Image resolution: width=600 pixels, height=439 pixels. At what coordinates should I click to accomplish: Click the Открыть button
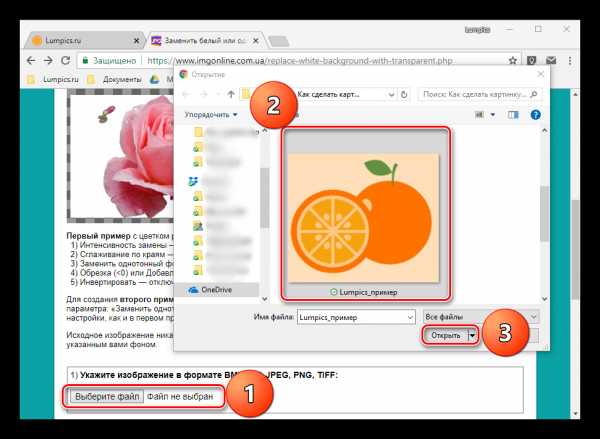click(445, 336)
